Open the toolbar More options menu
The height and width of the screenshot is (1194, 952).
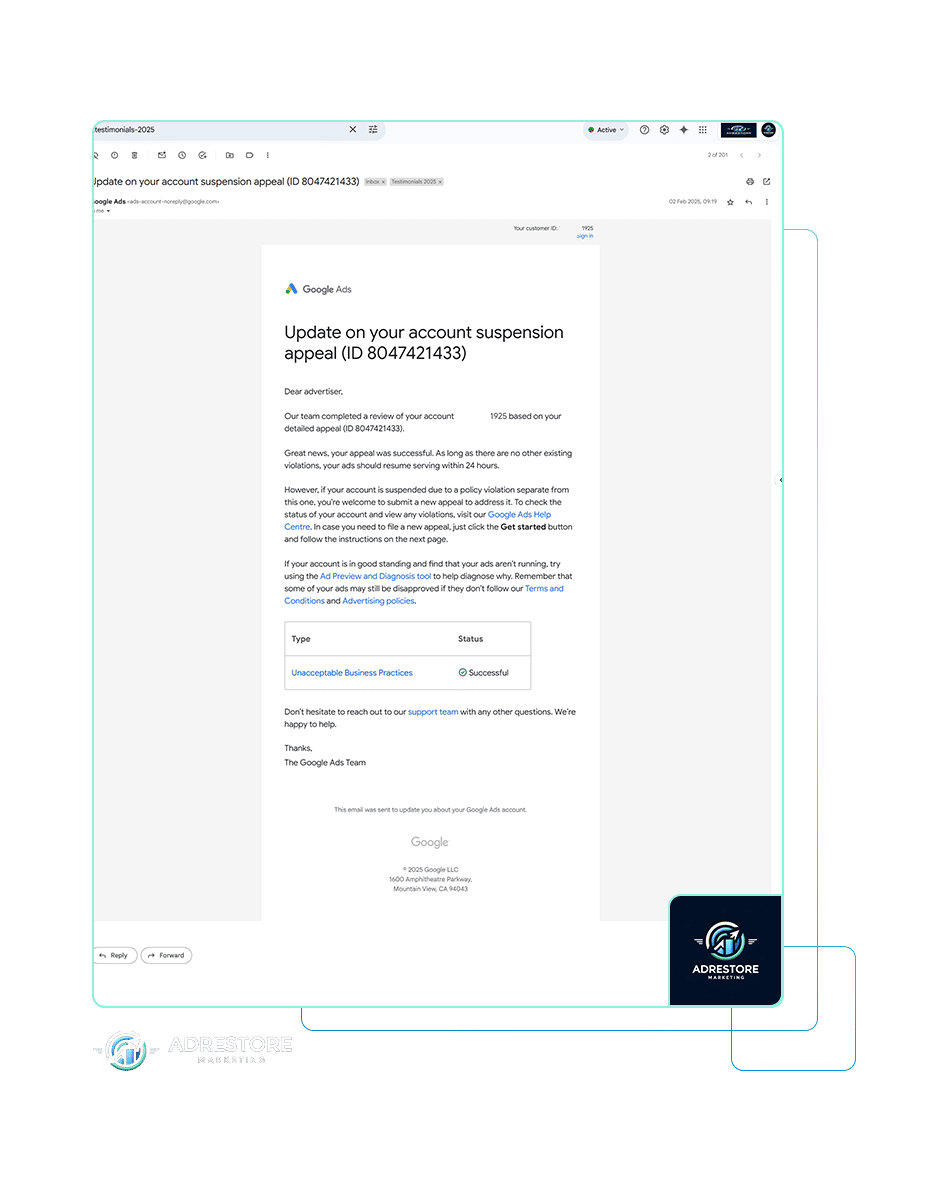click(267, 155)
